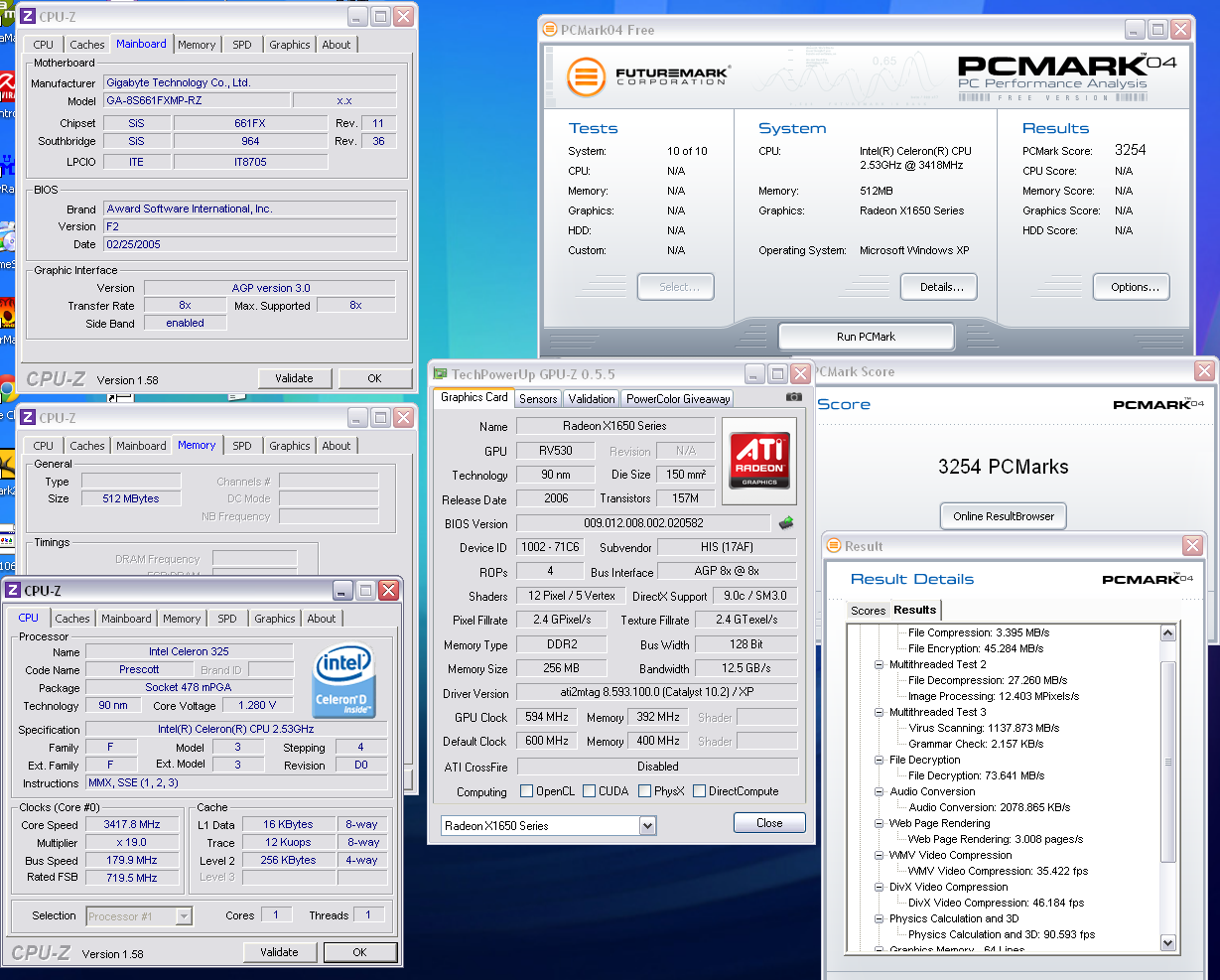This screenshot has width=1220, height=980.
Task: Collapse the File Decryption tree node
Action: (879, 760)
